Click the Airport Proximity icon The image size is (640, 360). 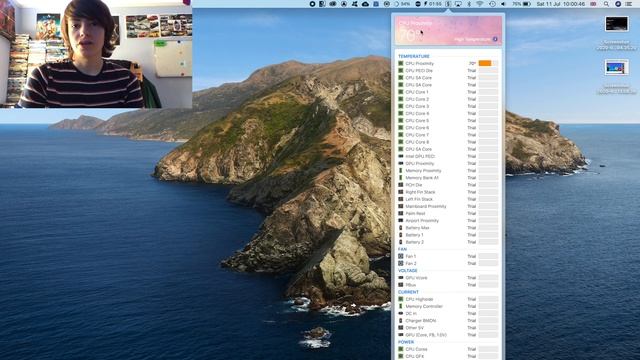point(401,220)
